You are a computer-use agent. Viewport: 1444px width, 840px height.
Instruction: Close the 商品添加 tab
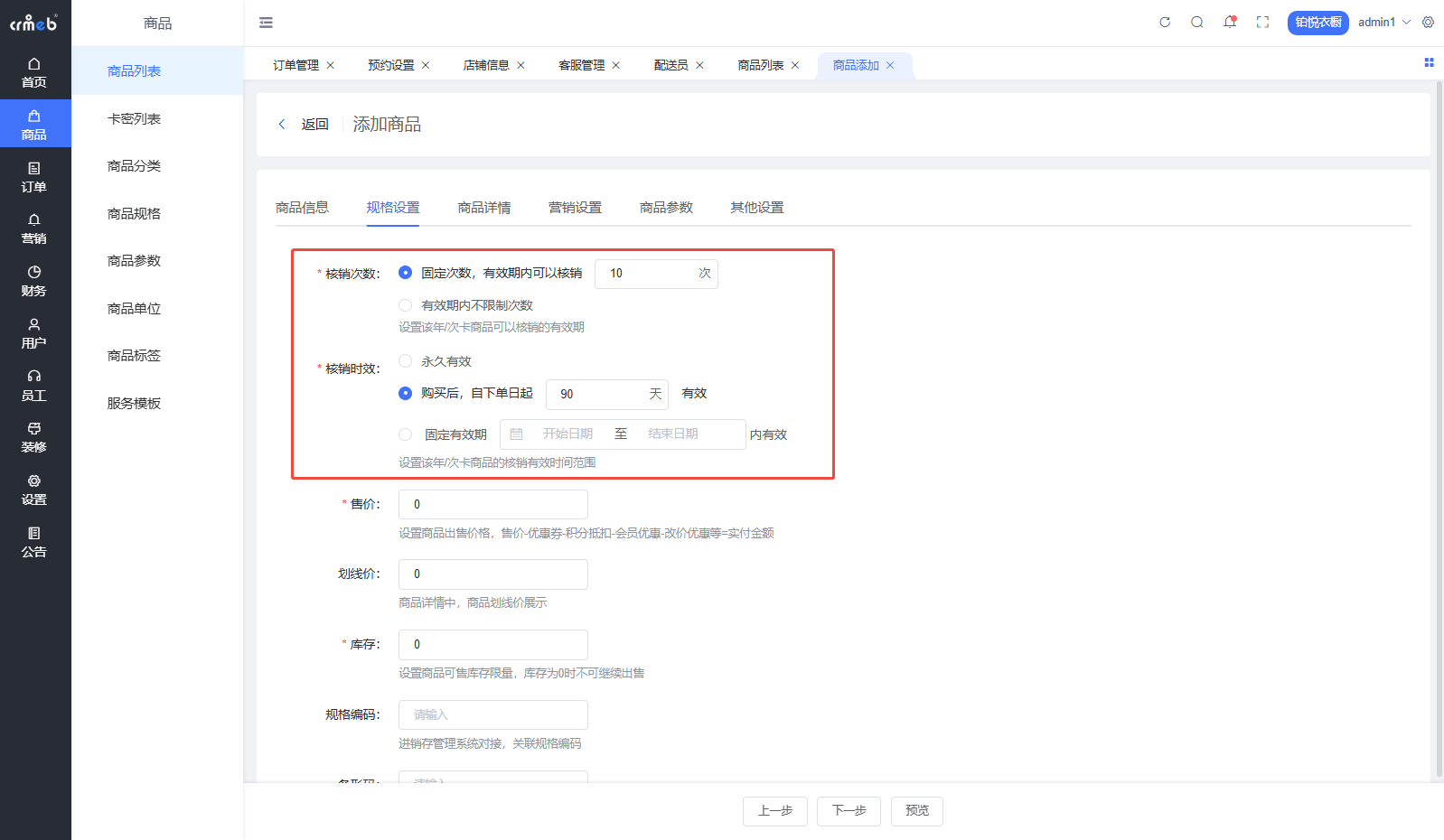tap(890, 65)
